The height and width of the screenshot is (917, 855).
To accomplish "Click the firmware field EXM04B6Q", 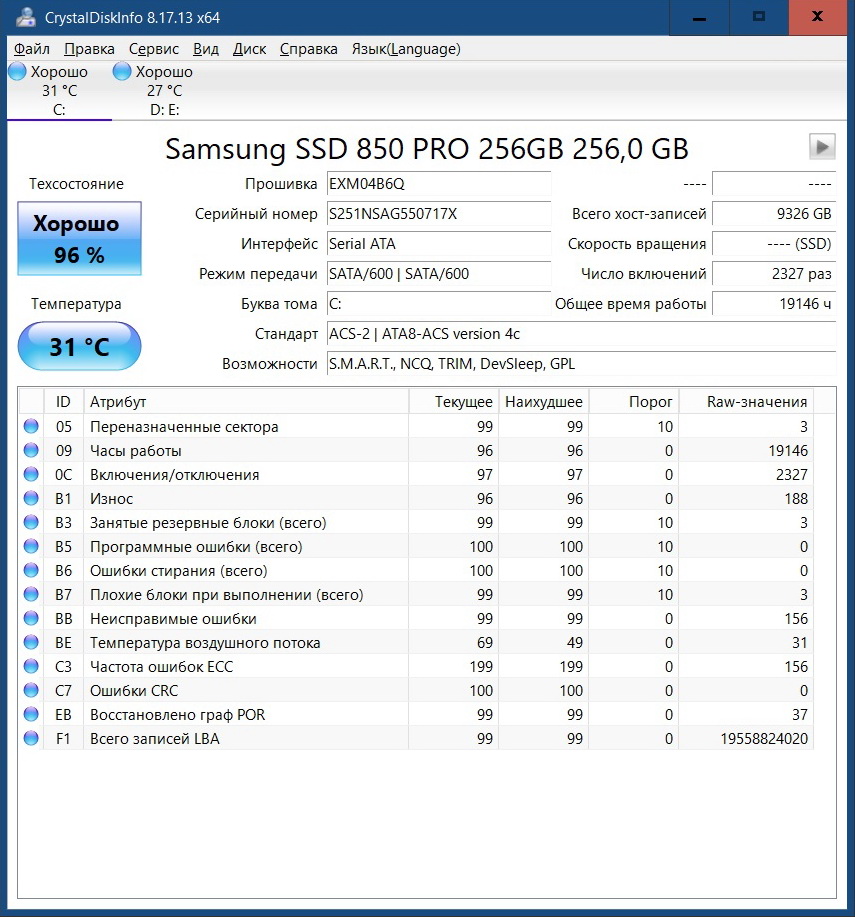I will coord(439,184).
